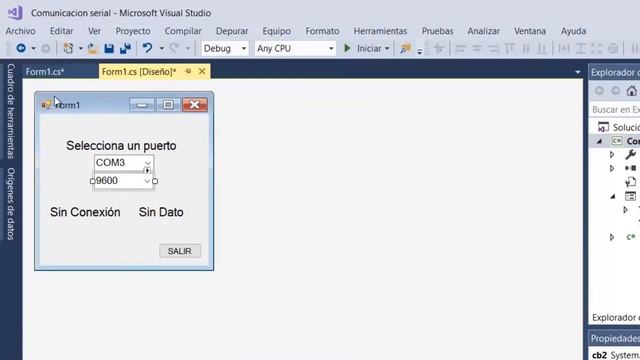
Task: Click the make same size icon
Action: click(x=596, y=49)
